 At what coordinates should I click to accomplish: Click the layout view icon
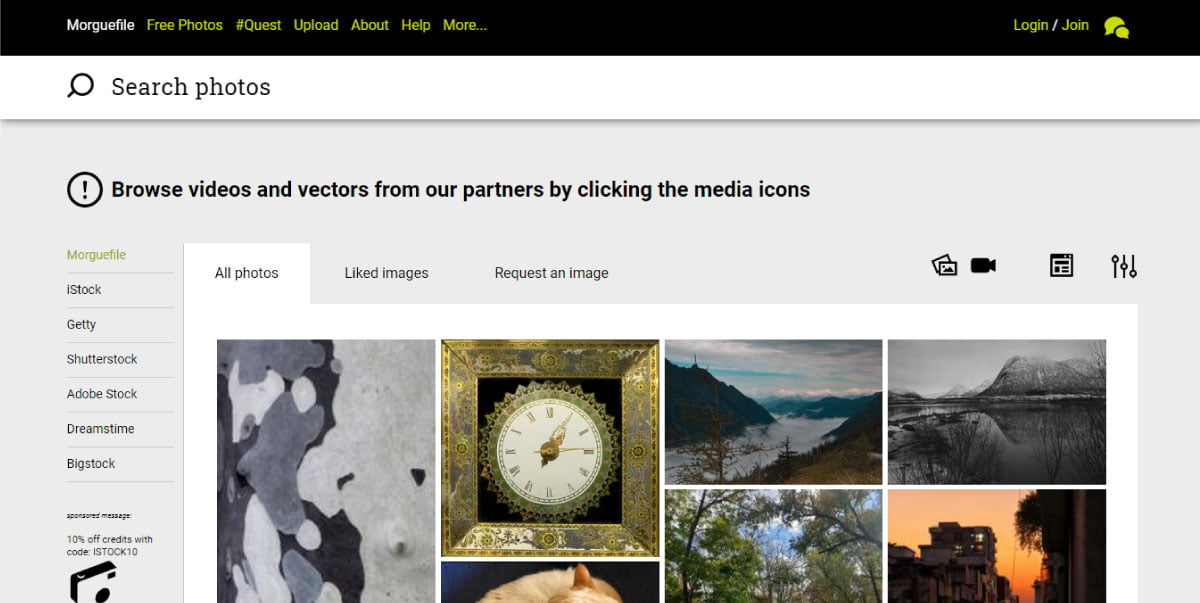1061,265
